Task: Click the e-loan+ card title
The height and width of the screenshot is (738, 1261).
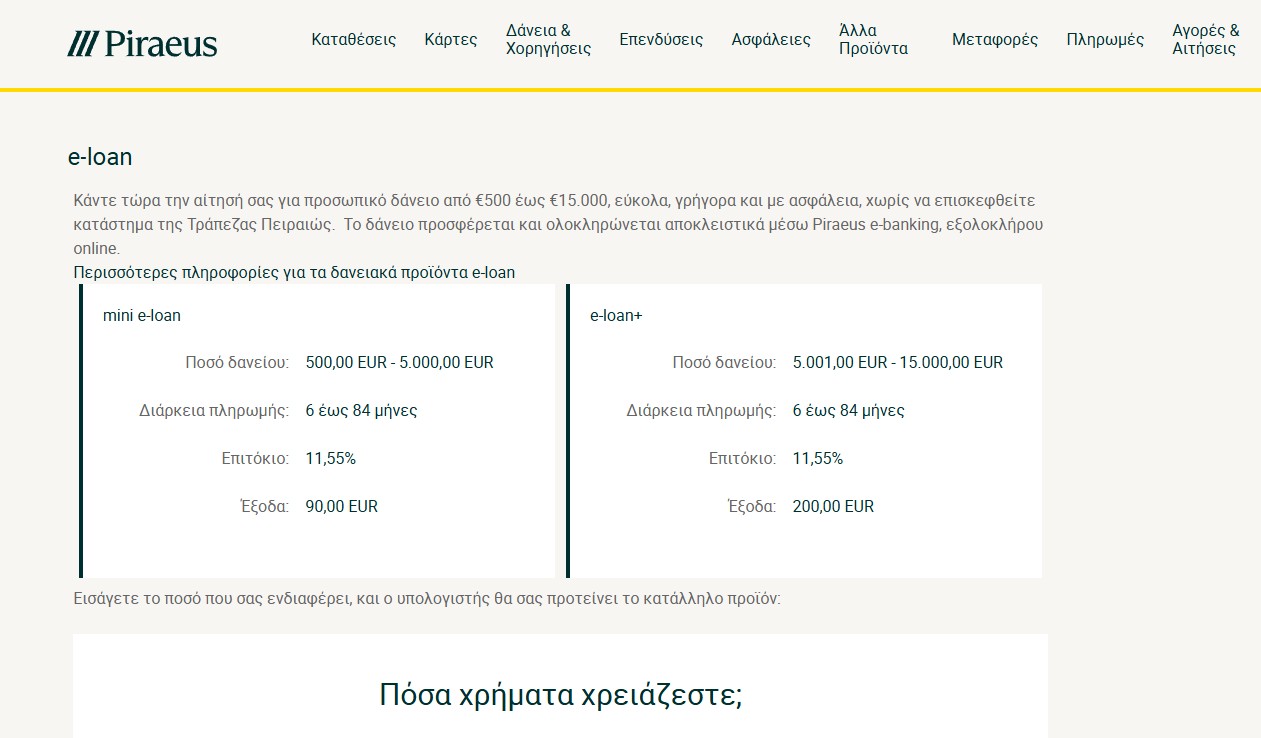Action: click(616, 315)
